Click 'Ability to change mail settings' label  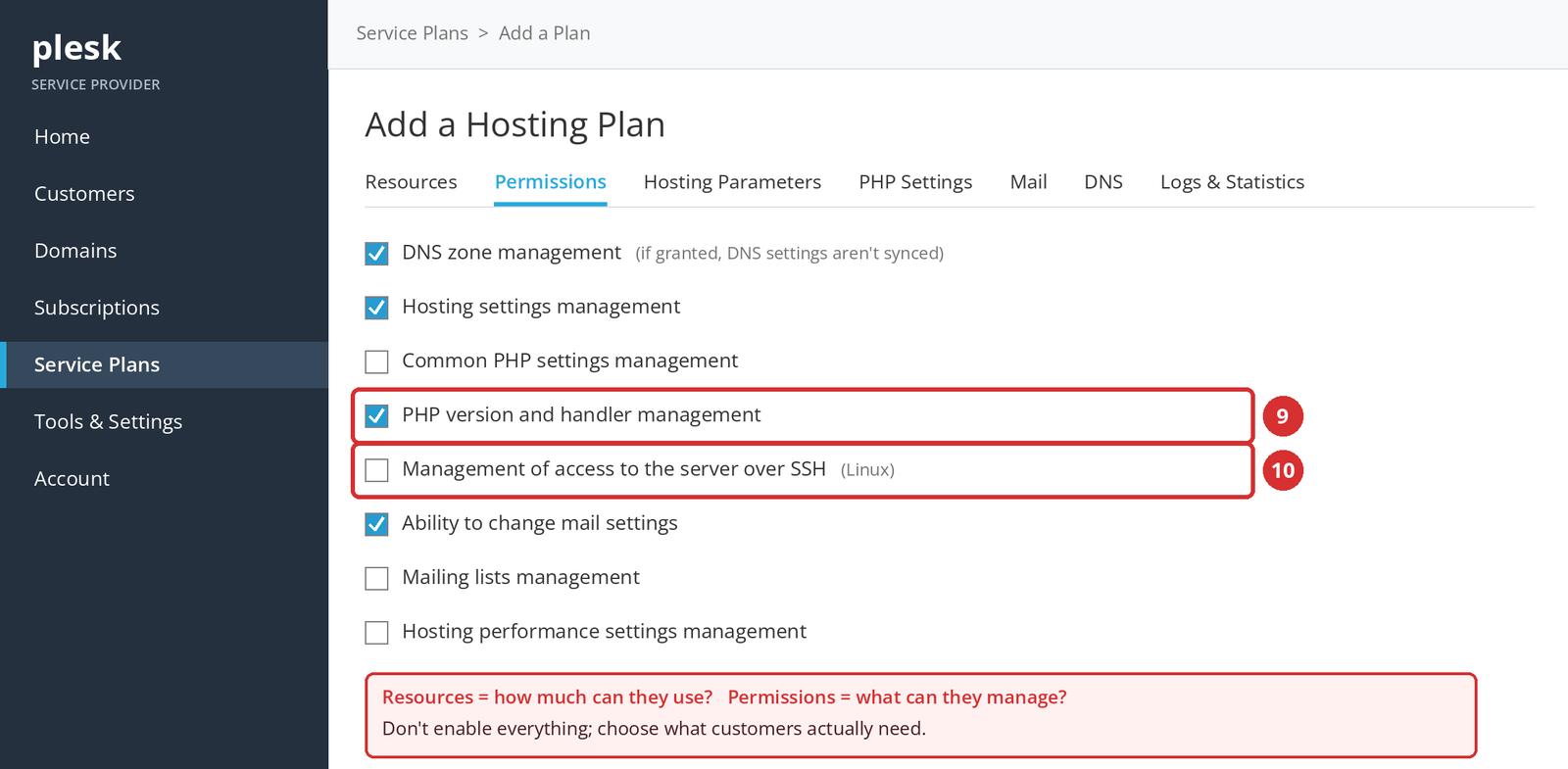tap(539, 523)
